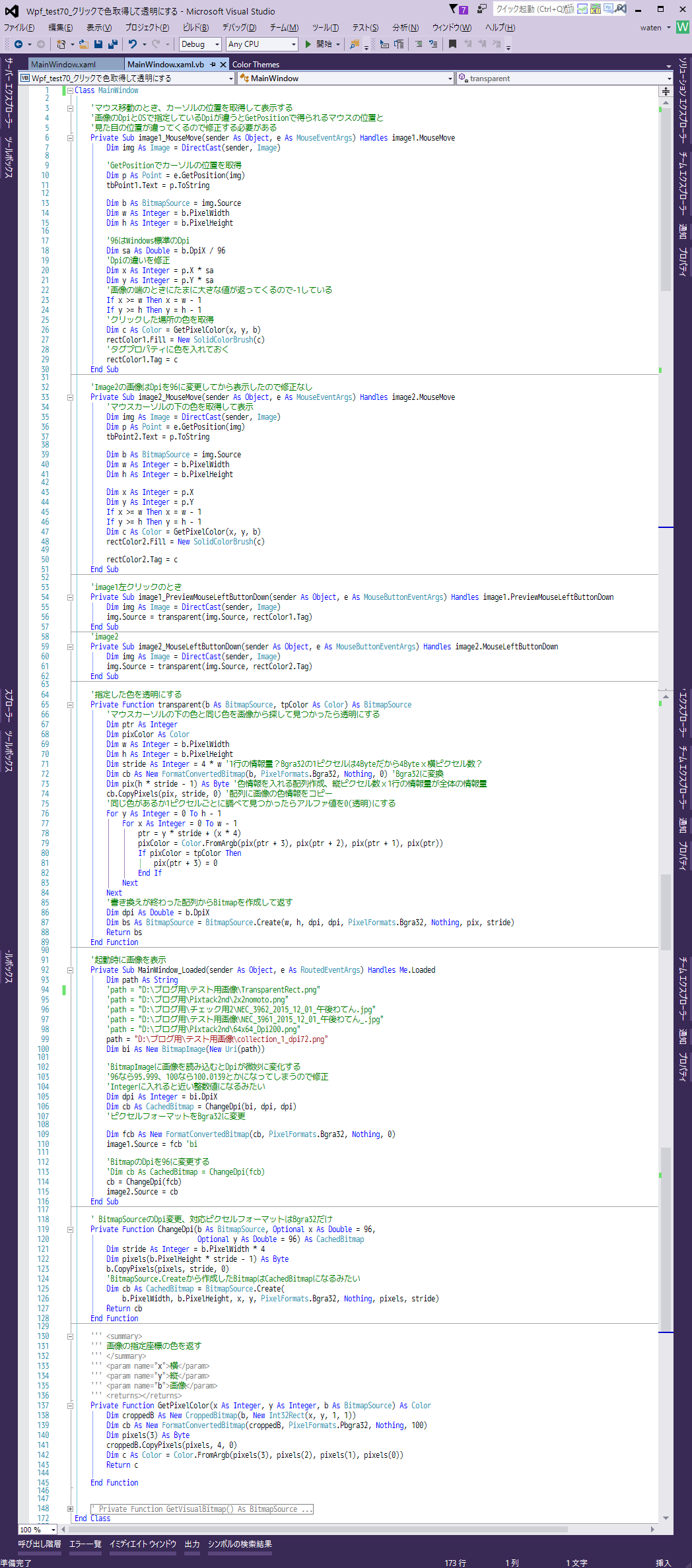Collapse ChangeDpi function at line 119

coord(70,1229)
